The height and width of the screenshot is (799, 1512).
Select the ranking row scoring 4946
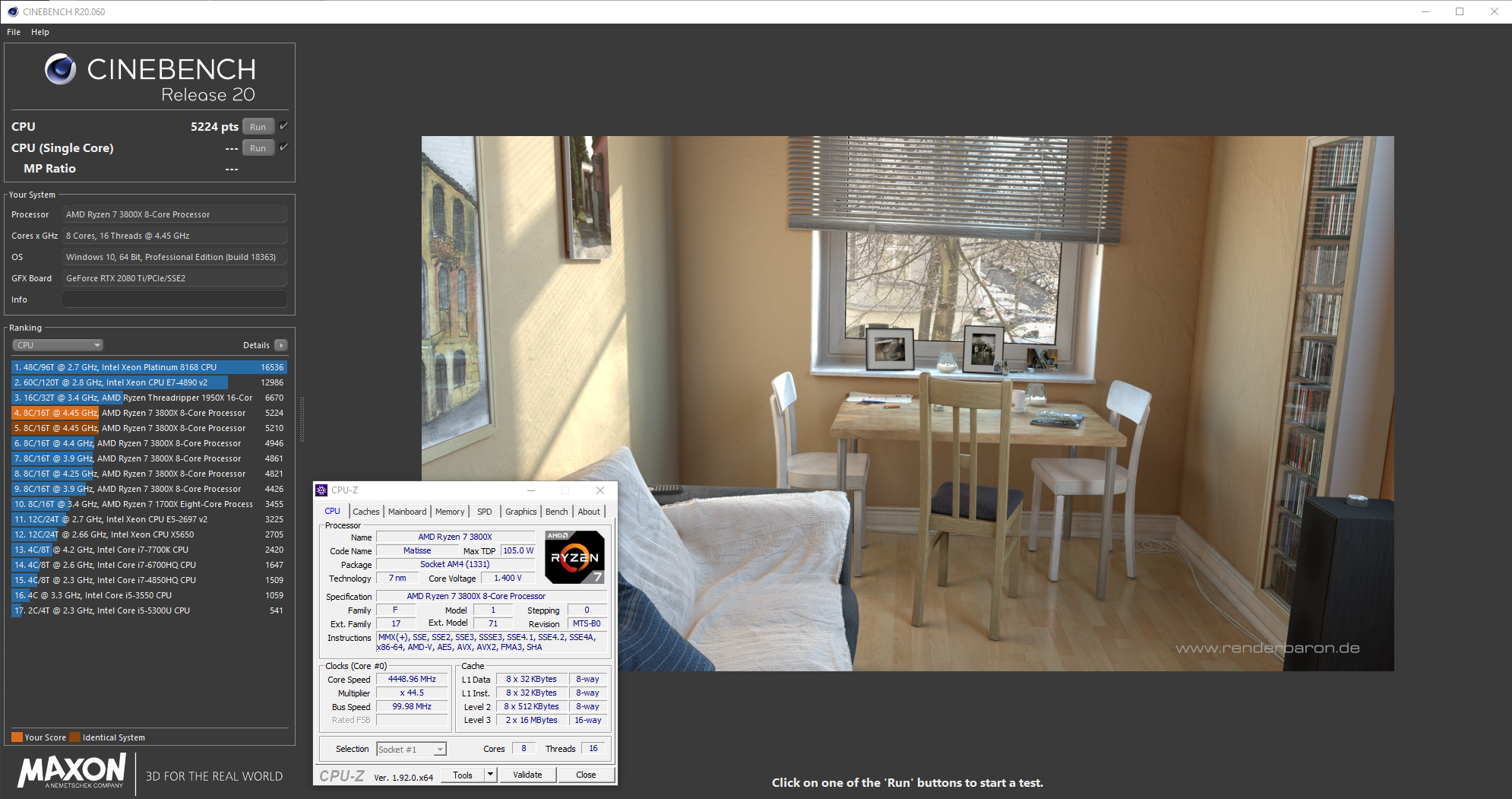click(150, 443)
